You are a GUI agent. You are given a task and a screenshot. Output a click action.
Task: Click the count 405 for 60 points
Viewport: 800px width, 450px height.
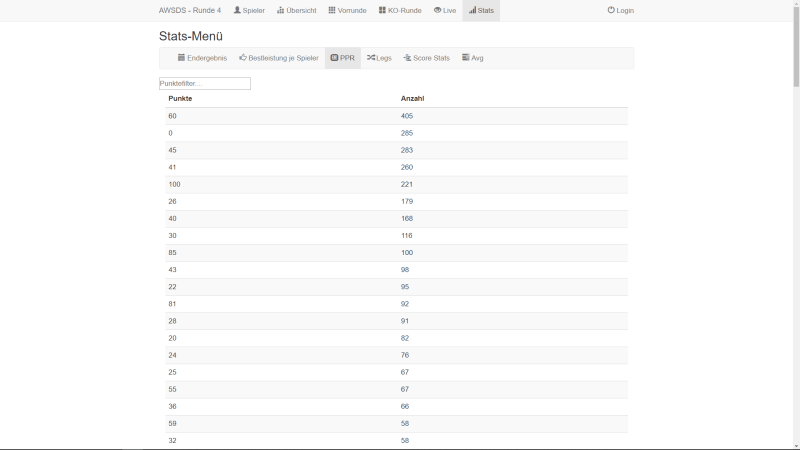pyautogui.click(x=407, y=116)
